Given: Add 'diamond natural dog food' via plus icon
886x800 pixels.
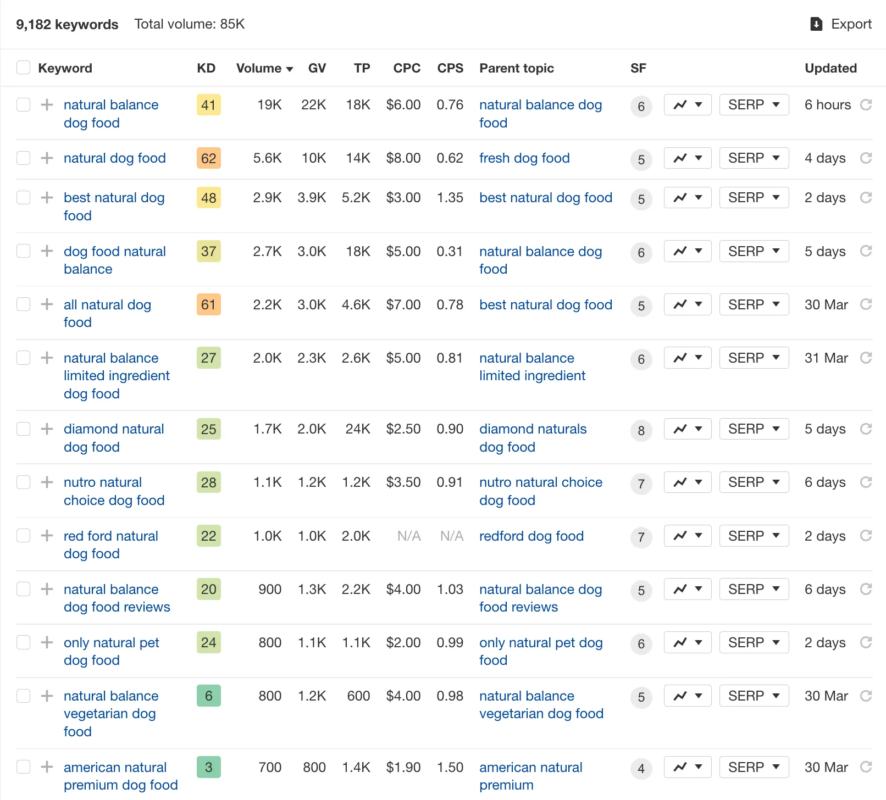Looking at the screenshot, I should click(x=47, y=429).
